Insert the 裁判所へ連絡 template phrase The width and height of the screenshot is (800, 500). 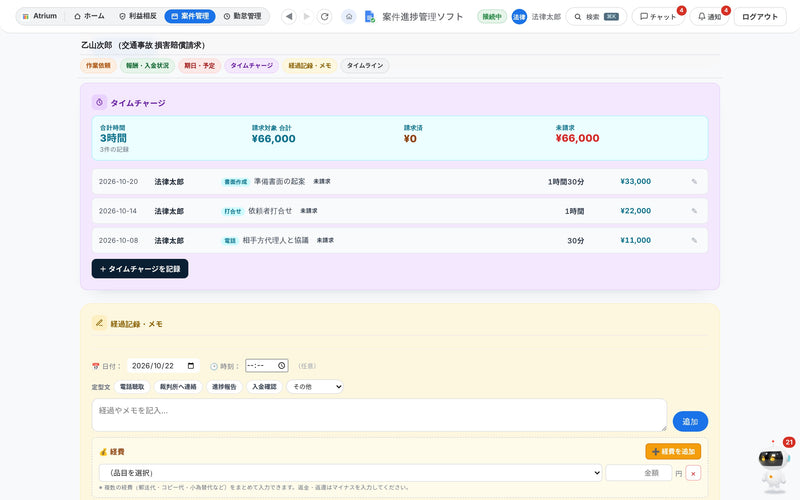click(178, 387)
